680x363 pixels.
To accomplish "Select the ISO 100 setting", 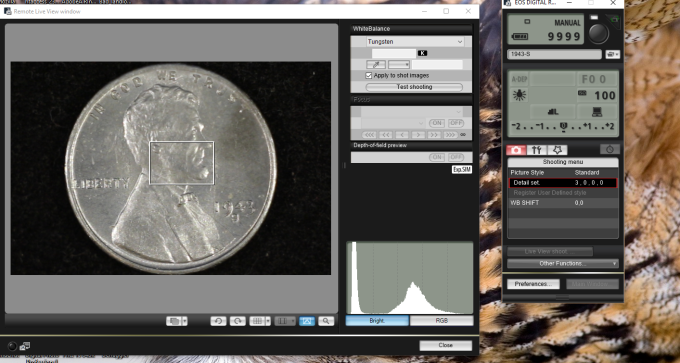I will point(597,95).
